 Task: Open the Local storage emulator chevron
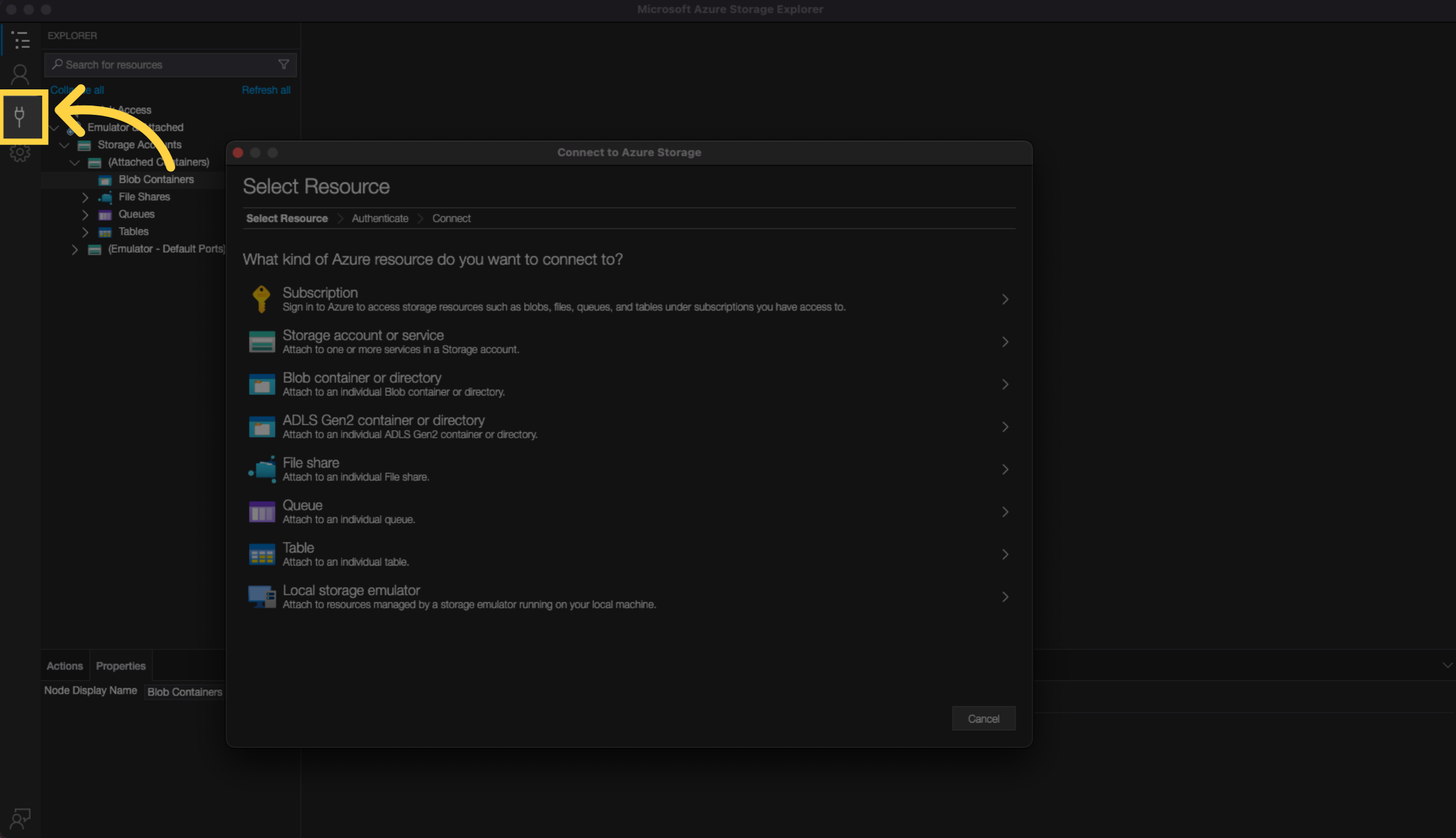[1005, 597]
